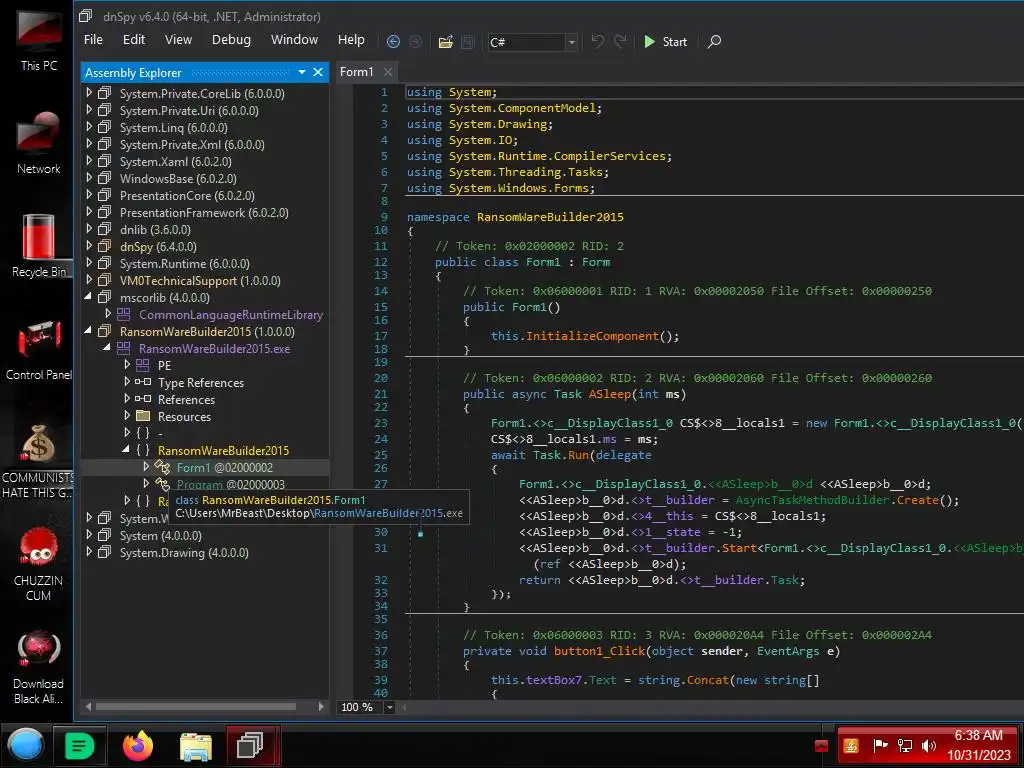Close the Form1 tab
The image size is (1024, 768).
point(388,72)
